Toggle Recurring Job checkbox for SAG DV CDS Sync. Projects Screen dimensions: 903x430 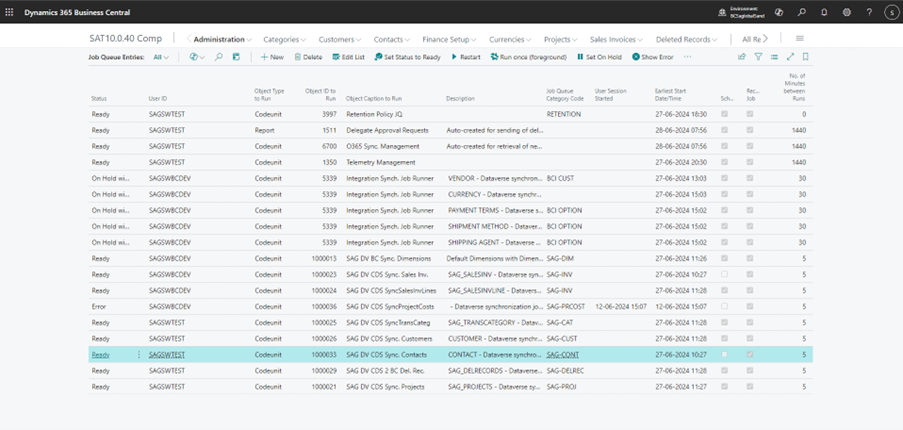pos(750,387)
